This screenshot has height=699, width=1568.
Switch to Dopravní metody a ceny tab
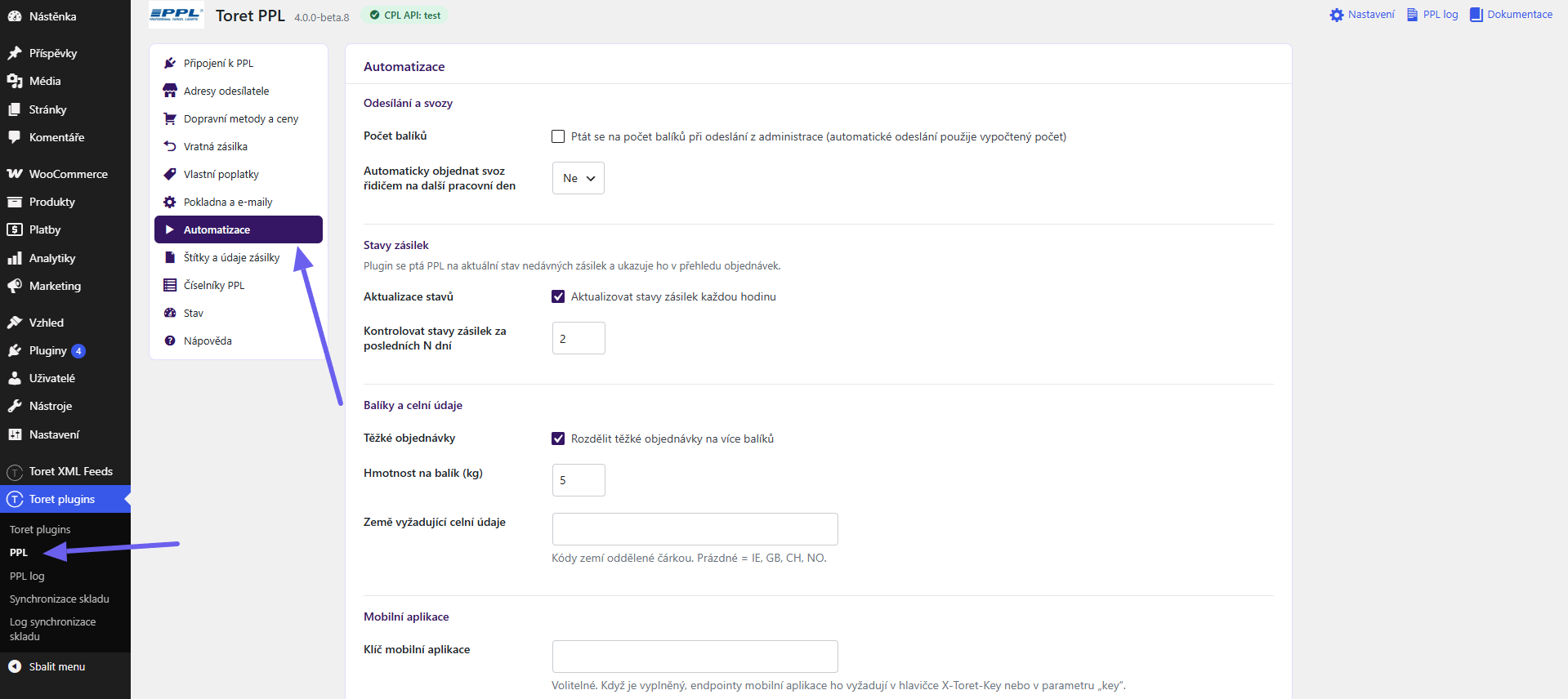(x=239, y=118)
